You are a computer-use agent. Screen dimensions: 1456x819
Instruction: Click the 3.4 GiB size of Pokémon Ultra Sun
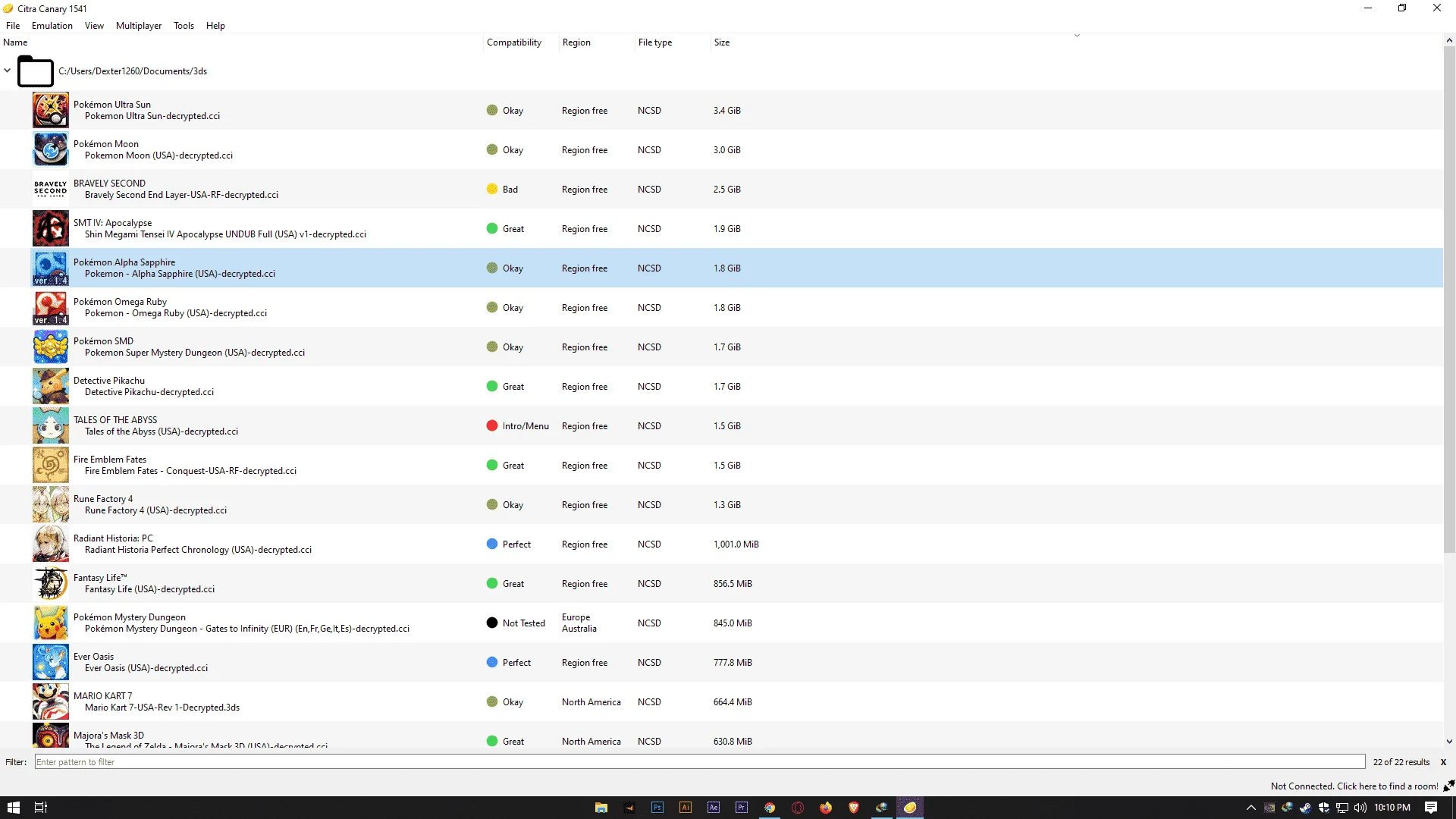pos(726,110)
